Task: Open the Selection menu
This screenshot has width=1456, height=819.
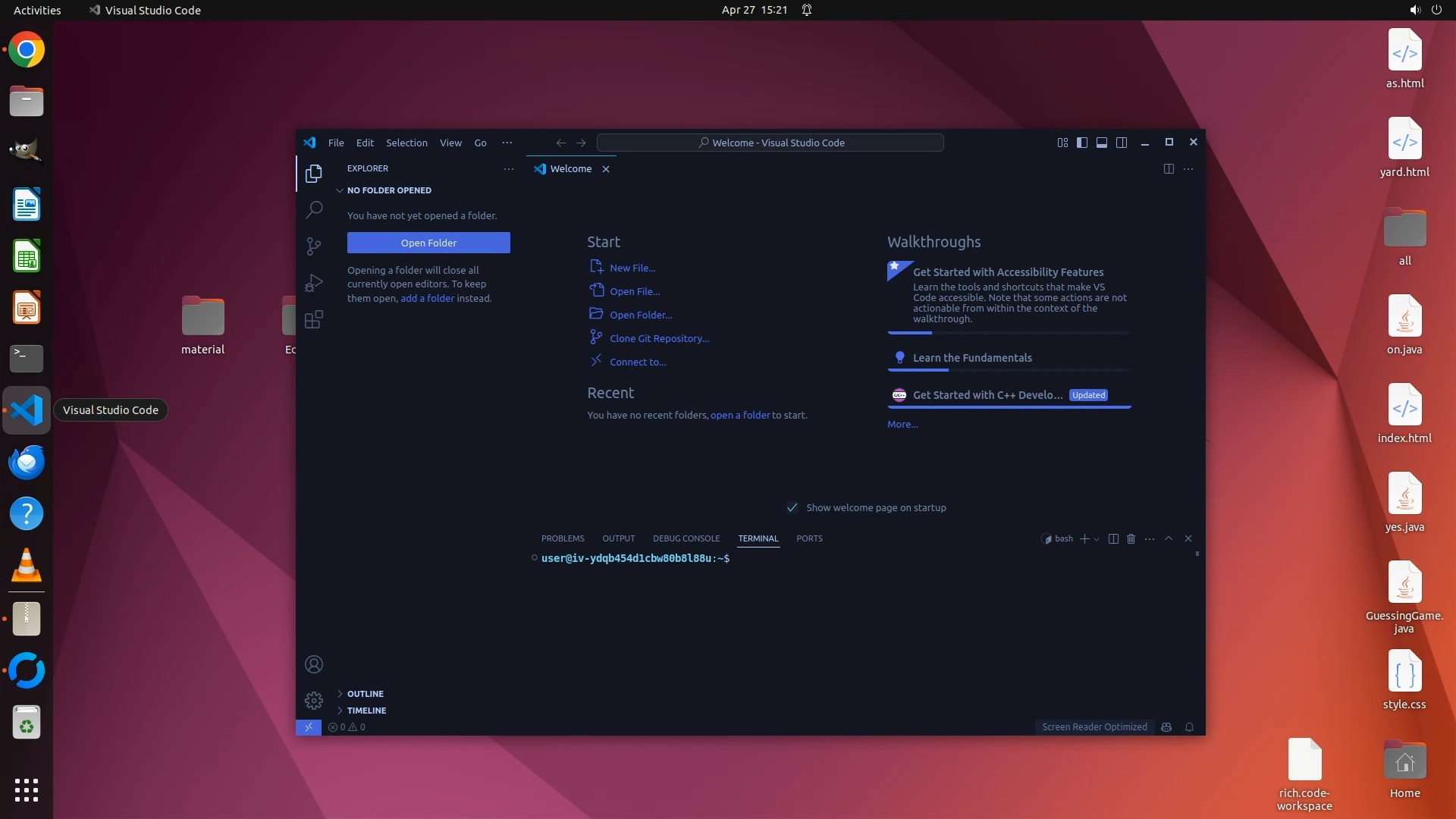Action: coord(406,143)
